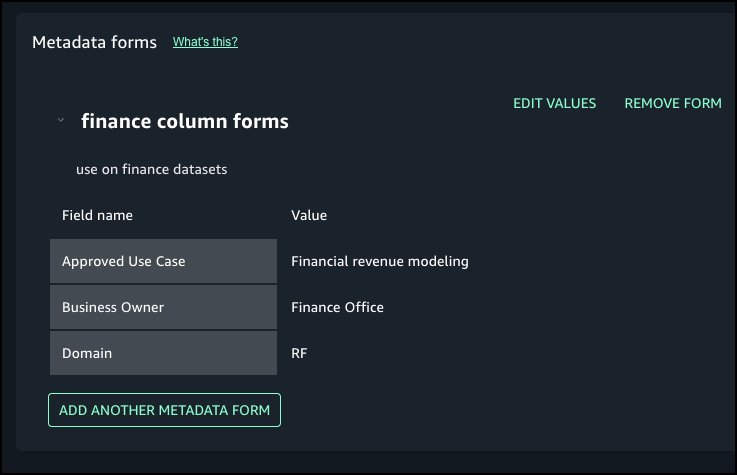Click the Finance Office value

pos(337,307)
